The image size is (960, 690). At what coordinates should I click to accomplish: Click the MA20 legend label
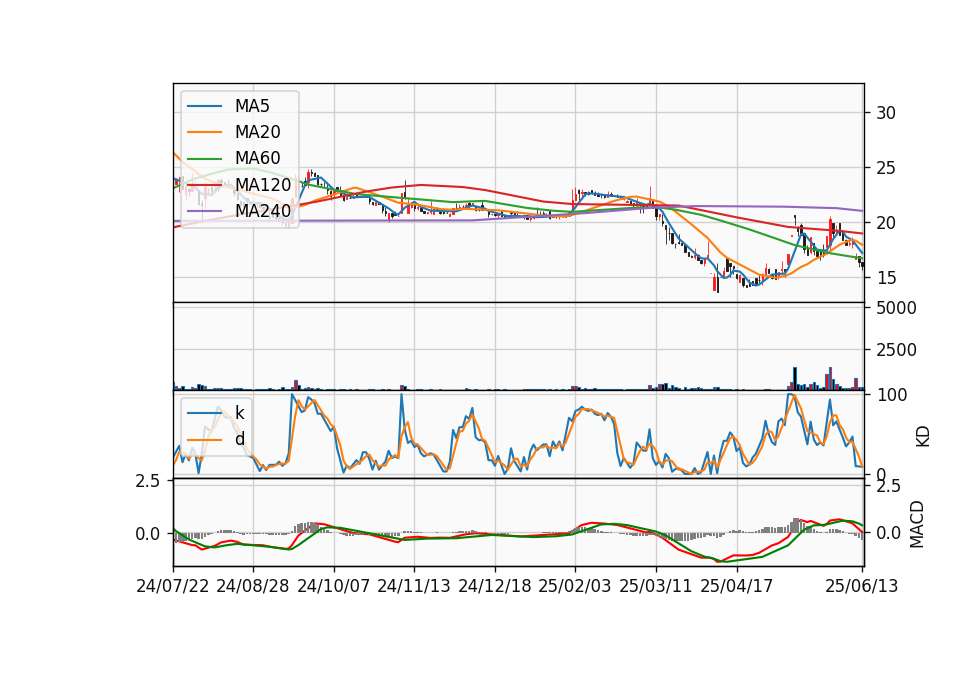click(x=257, y=132)
